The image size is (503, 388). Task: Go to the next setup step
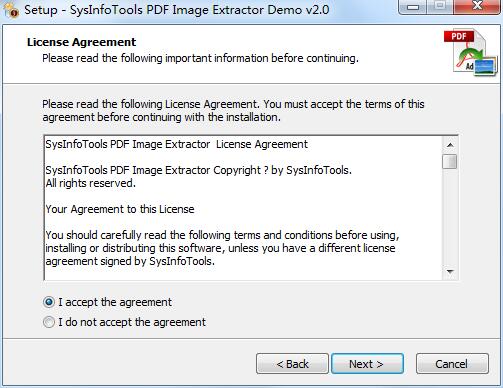pos(367,364)
